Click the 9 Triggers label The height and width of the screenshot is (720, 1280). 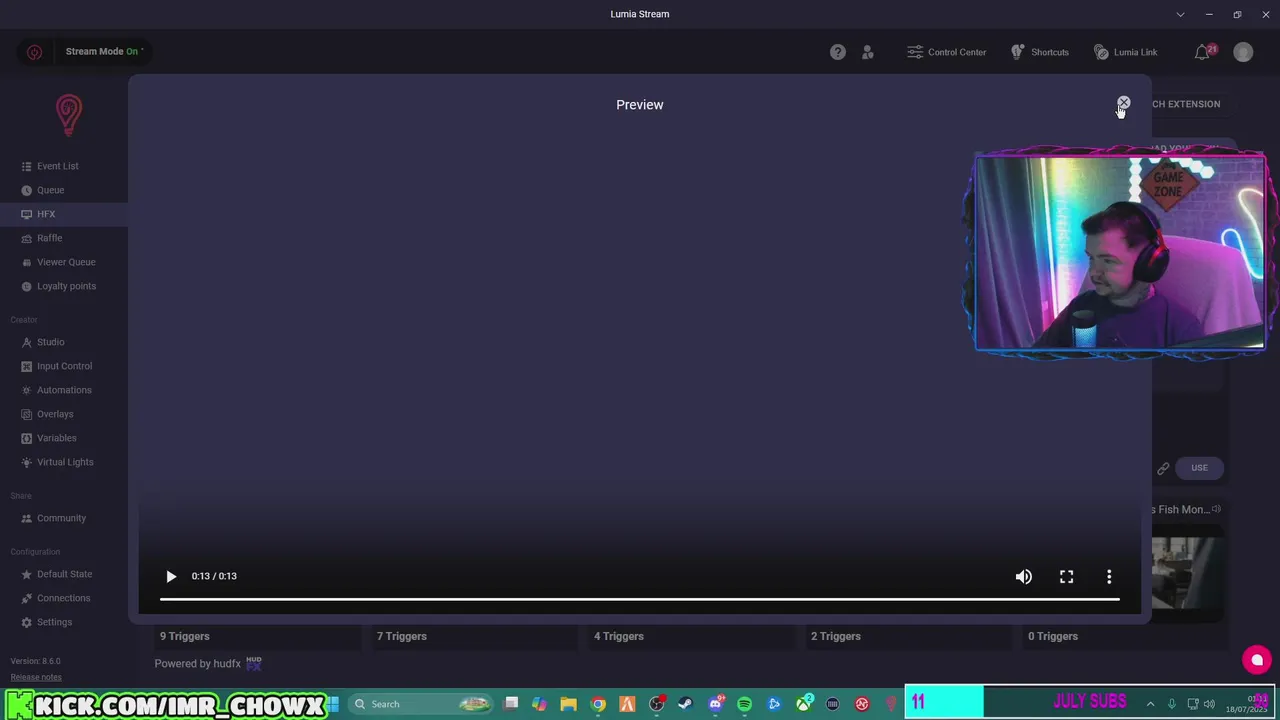pyautogui.click(x=185, y=636)
